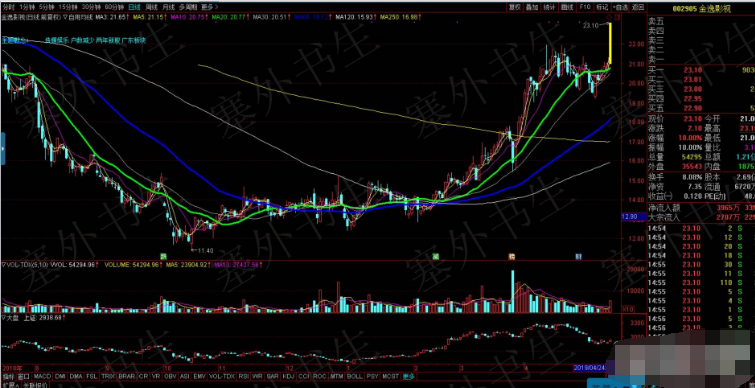Open the 关联报价 tab
The height and width of the screenshot is (388, 755).
[36, 385]
